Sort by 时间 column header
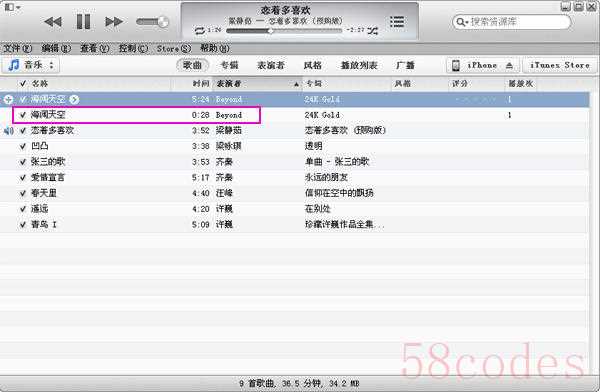The width and height of the screenshot is (600, 392). [201, 83]
